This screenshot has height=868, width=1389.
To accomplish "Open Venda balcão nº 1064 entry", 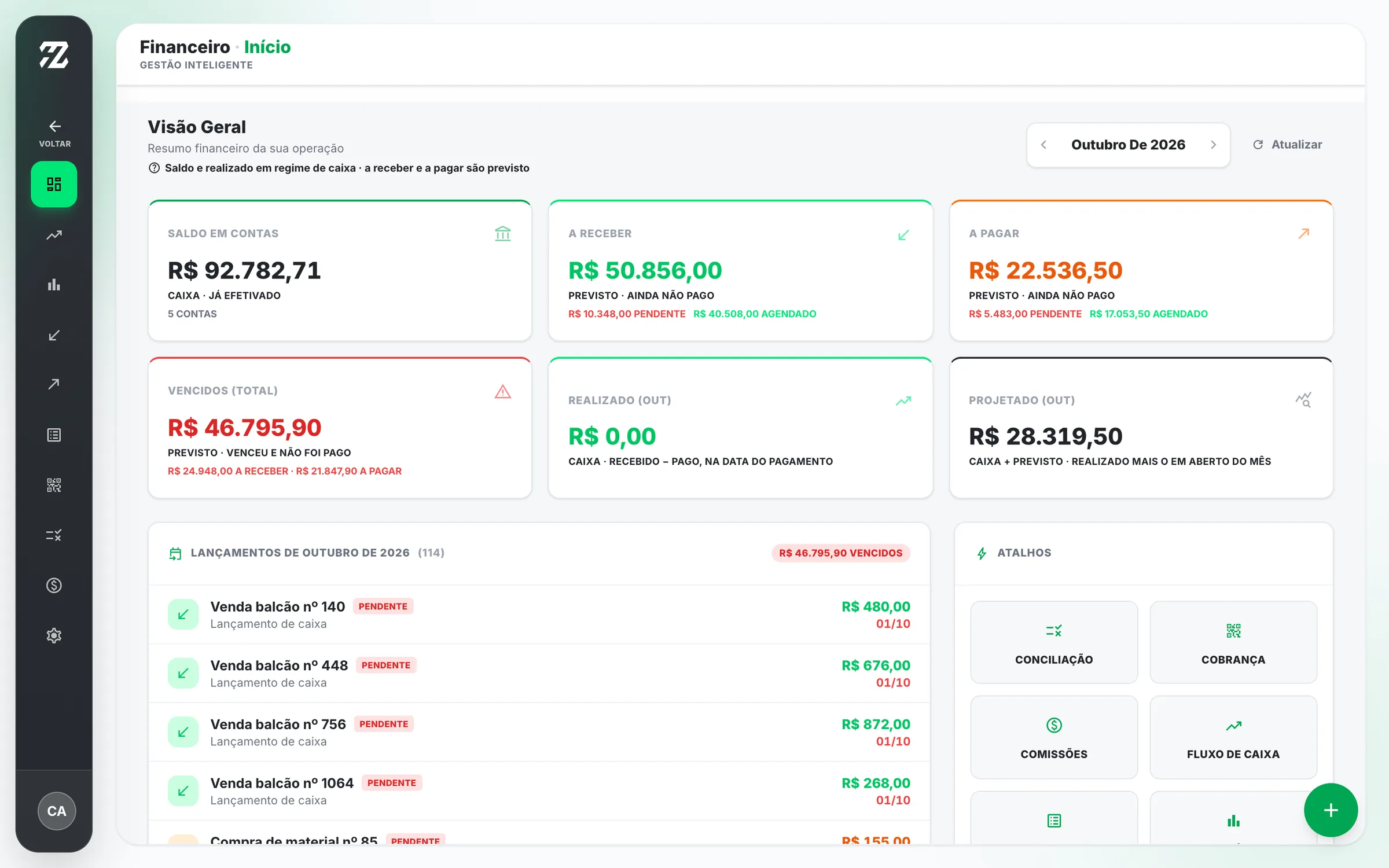I will pyautogui.click(x=539, y=791).
